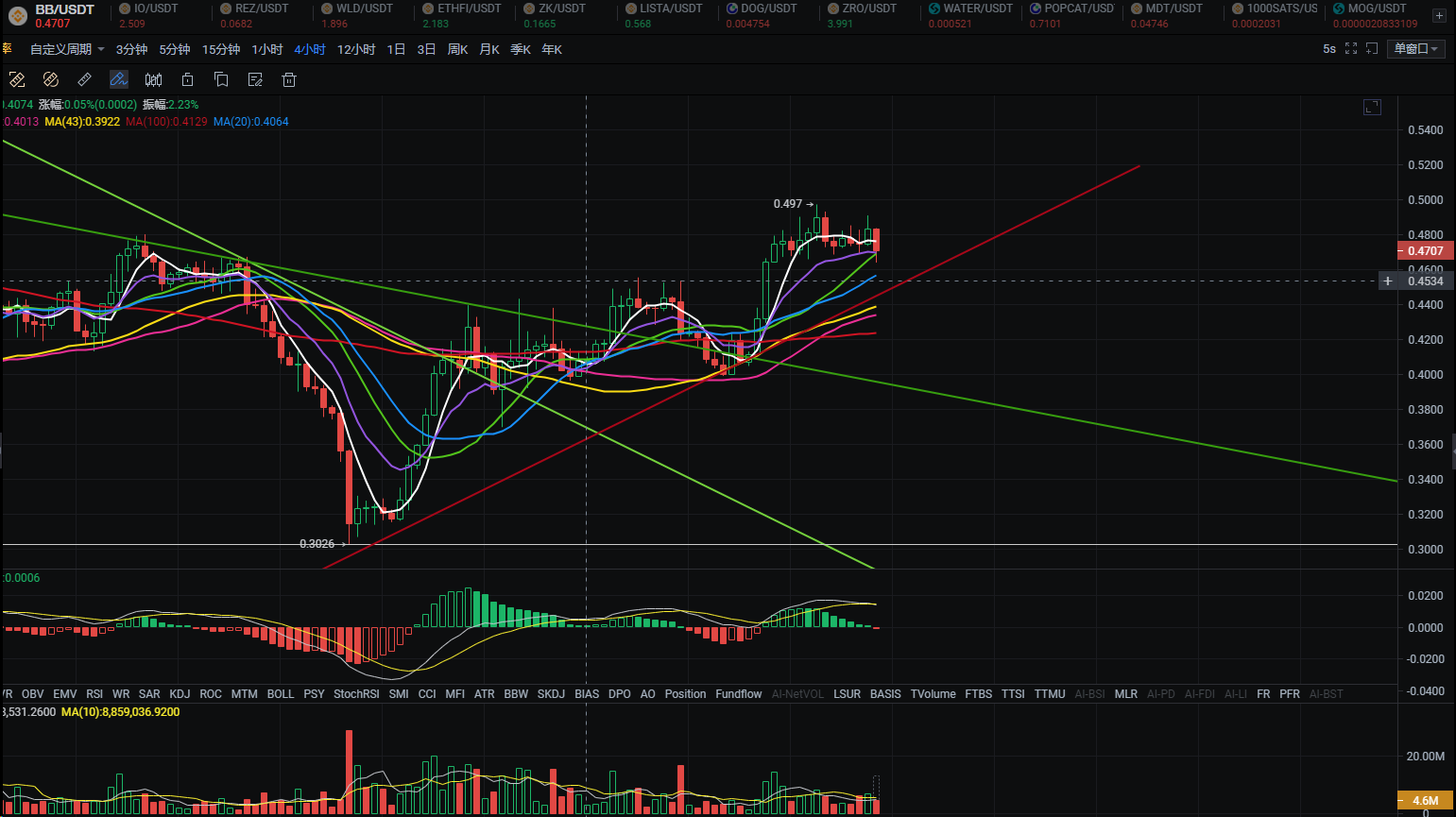
Task: Switch indicator to CCI
Action: (427, 694)
